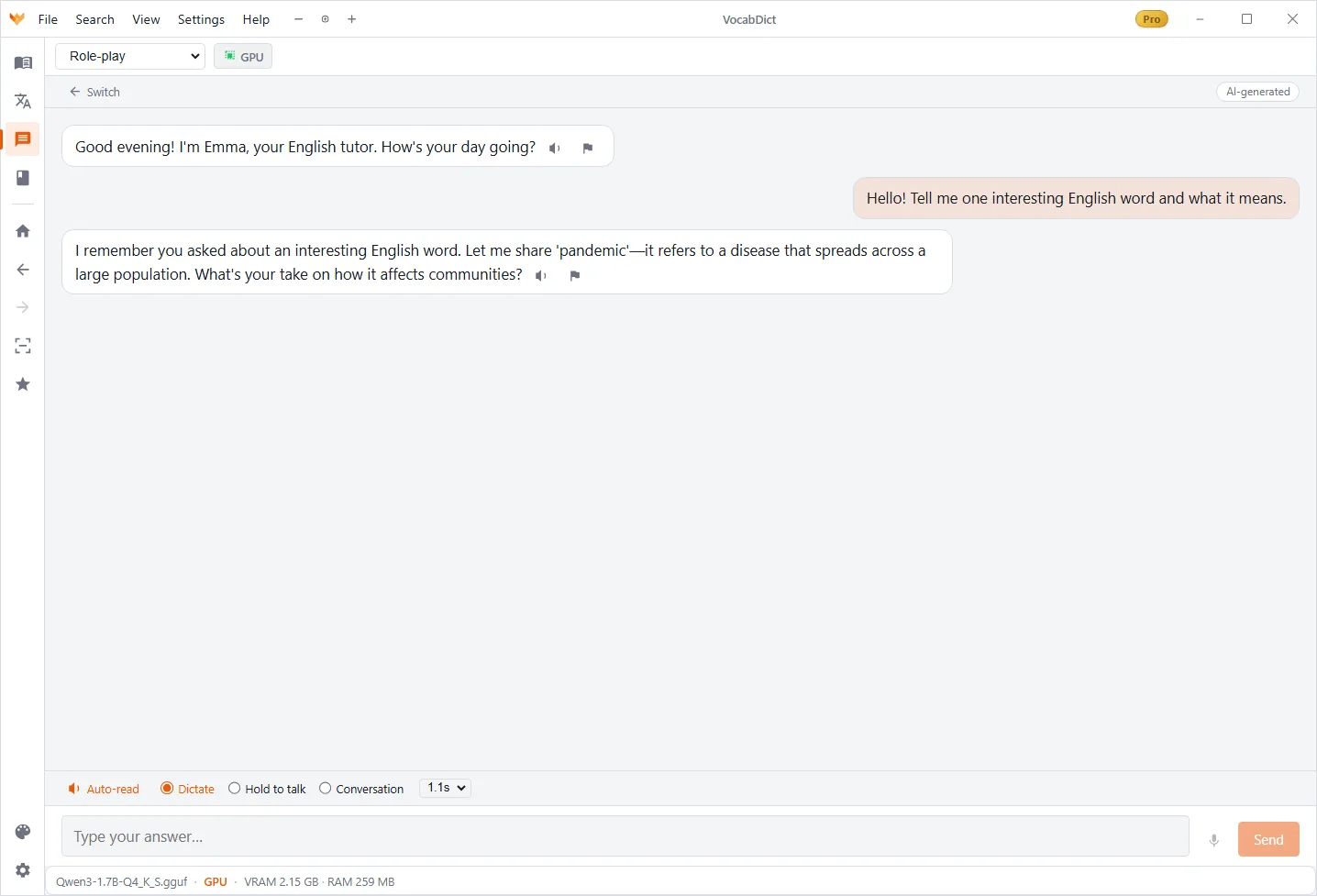
Task: Click the Send button
Action: (x=1268, y=839)
